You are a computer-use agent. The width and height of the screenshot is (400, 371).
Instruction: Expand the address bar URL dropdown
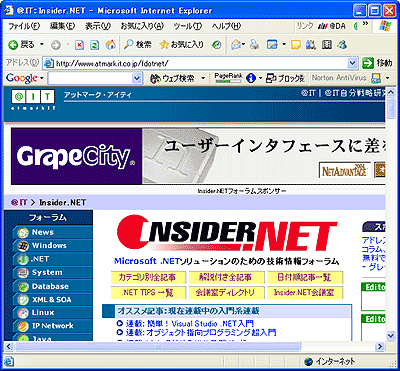[352, 63]
